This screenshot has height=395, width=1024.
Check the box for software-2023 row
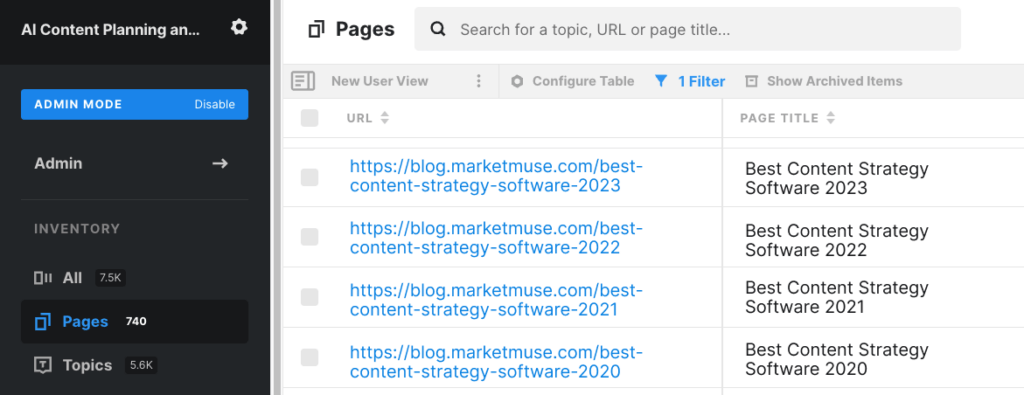click(x=310, y=177)
